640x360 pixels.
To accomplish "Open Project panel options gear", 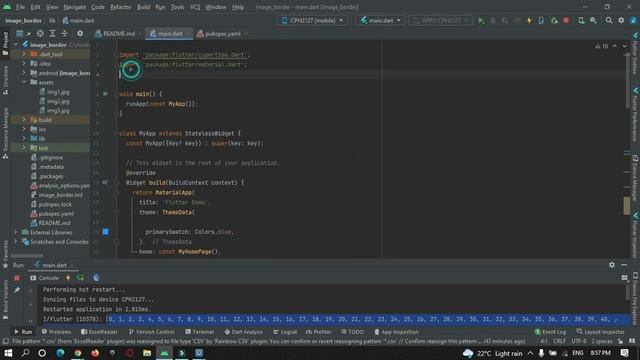I will [80, 33].
